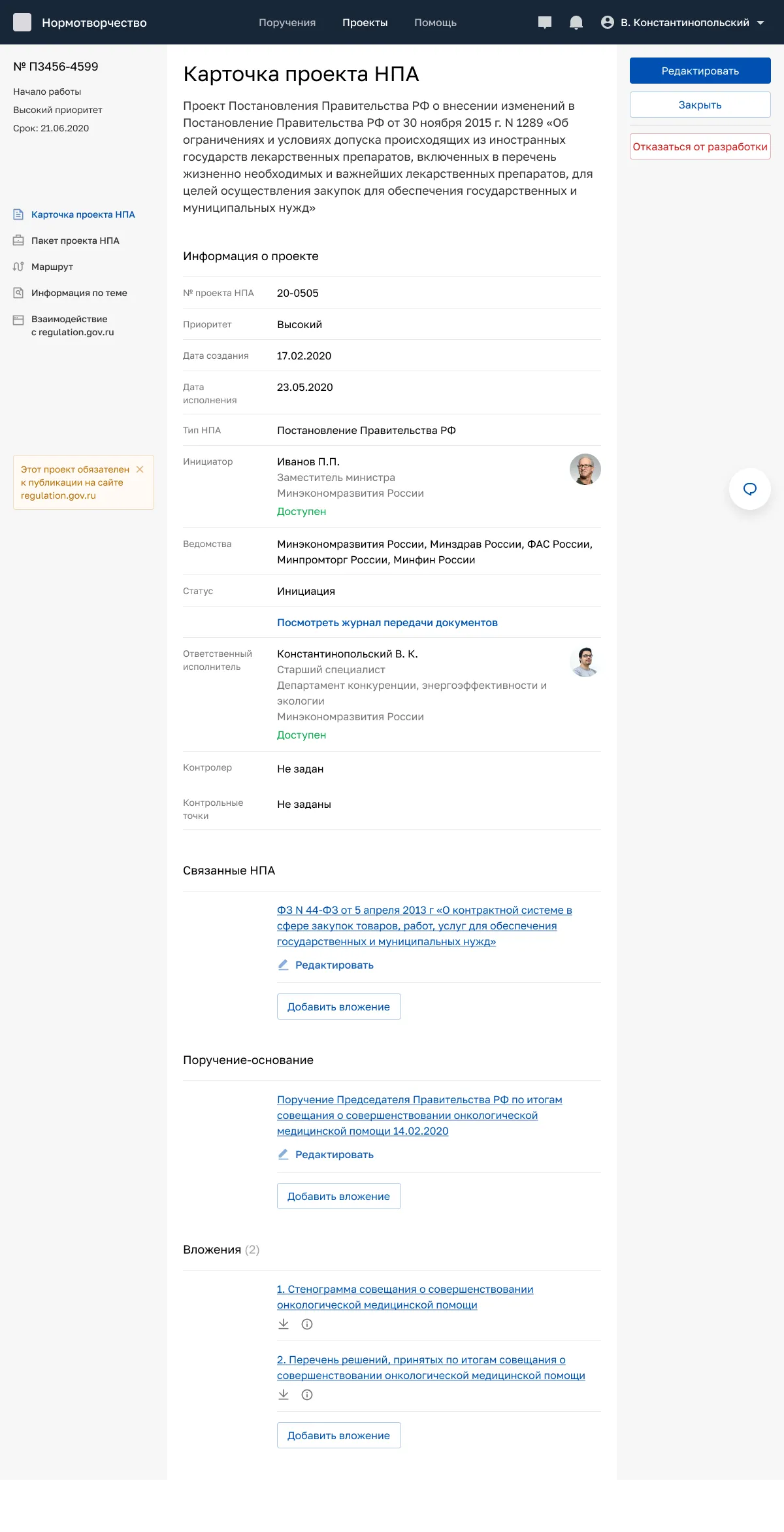Open the Перечень решений attachment link
The height and width of the screenshot is (1532, 784).
click(431, 1368)
